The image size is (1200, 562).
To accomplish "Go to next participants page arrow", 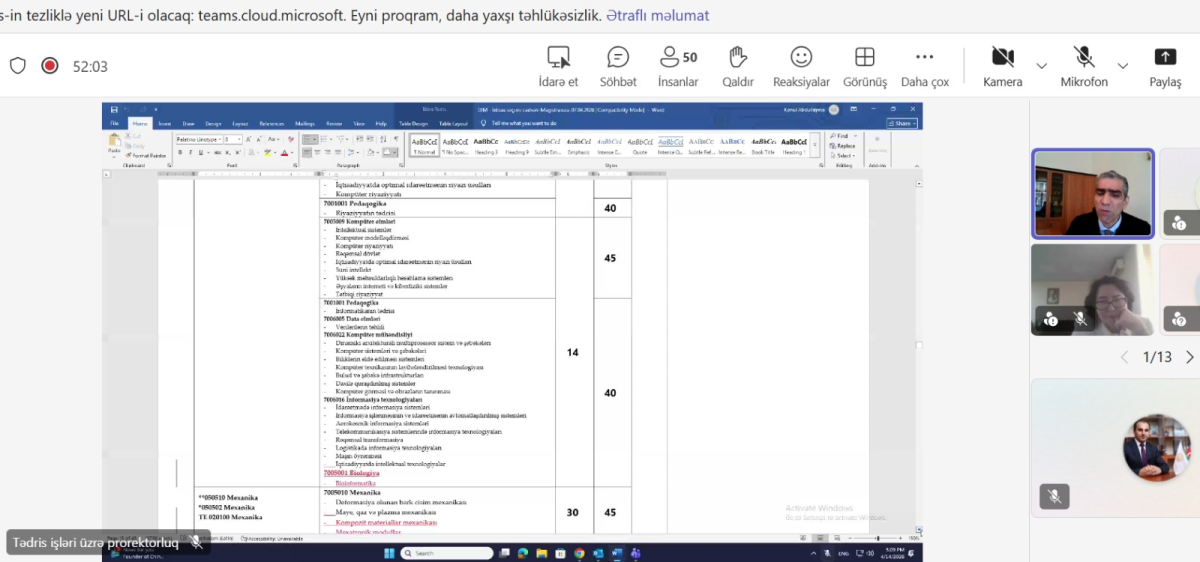I will [1189, 357].
